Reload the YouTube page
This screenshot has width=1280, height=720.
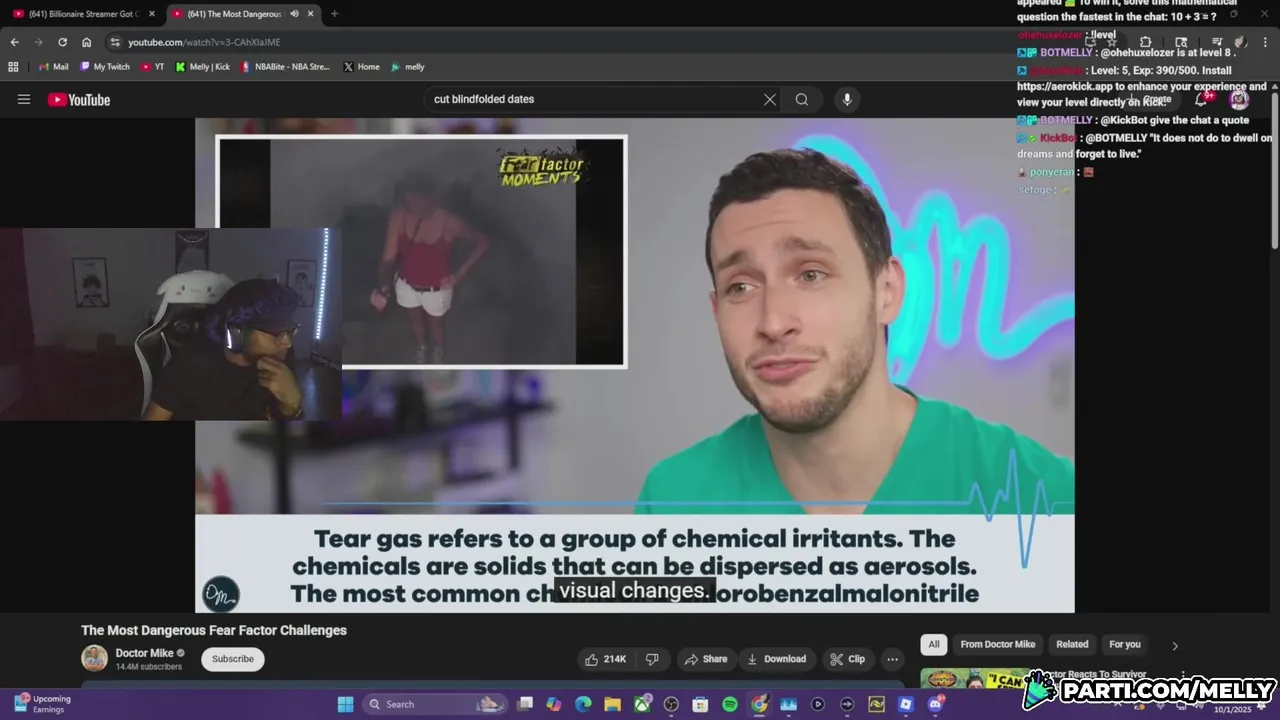(62, 42)
